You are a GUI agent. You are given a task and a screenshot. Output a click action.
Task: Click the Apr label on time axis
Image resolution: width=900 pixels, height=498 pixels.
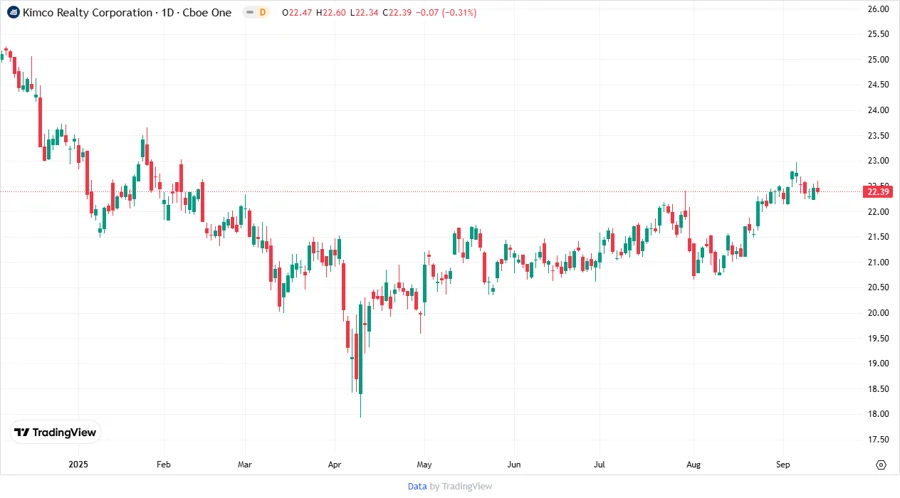[x=334, y=464]
